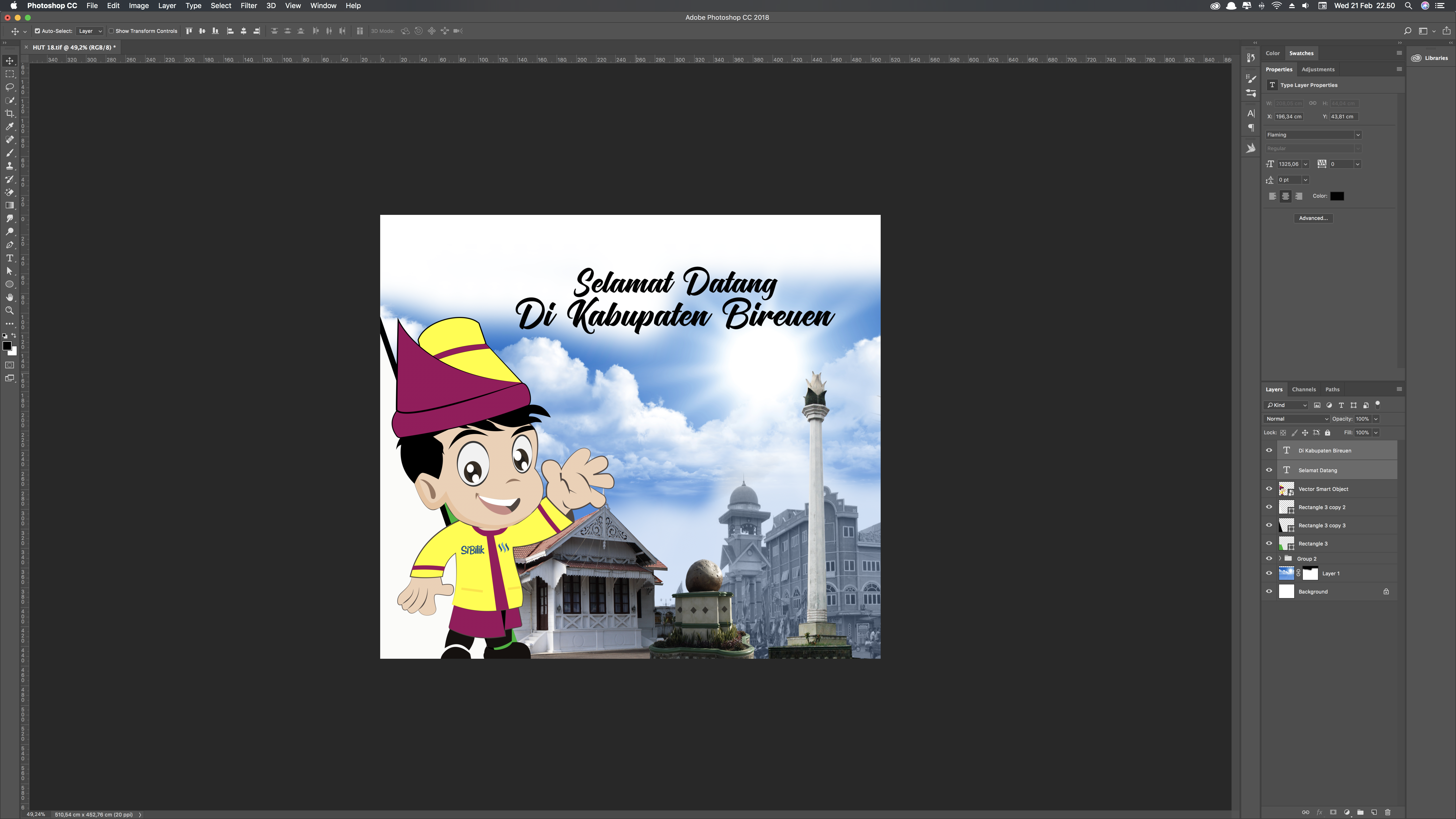Click the create new group folder icon
1456x819 pixels.
(1360, 812)
